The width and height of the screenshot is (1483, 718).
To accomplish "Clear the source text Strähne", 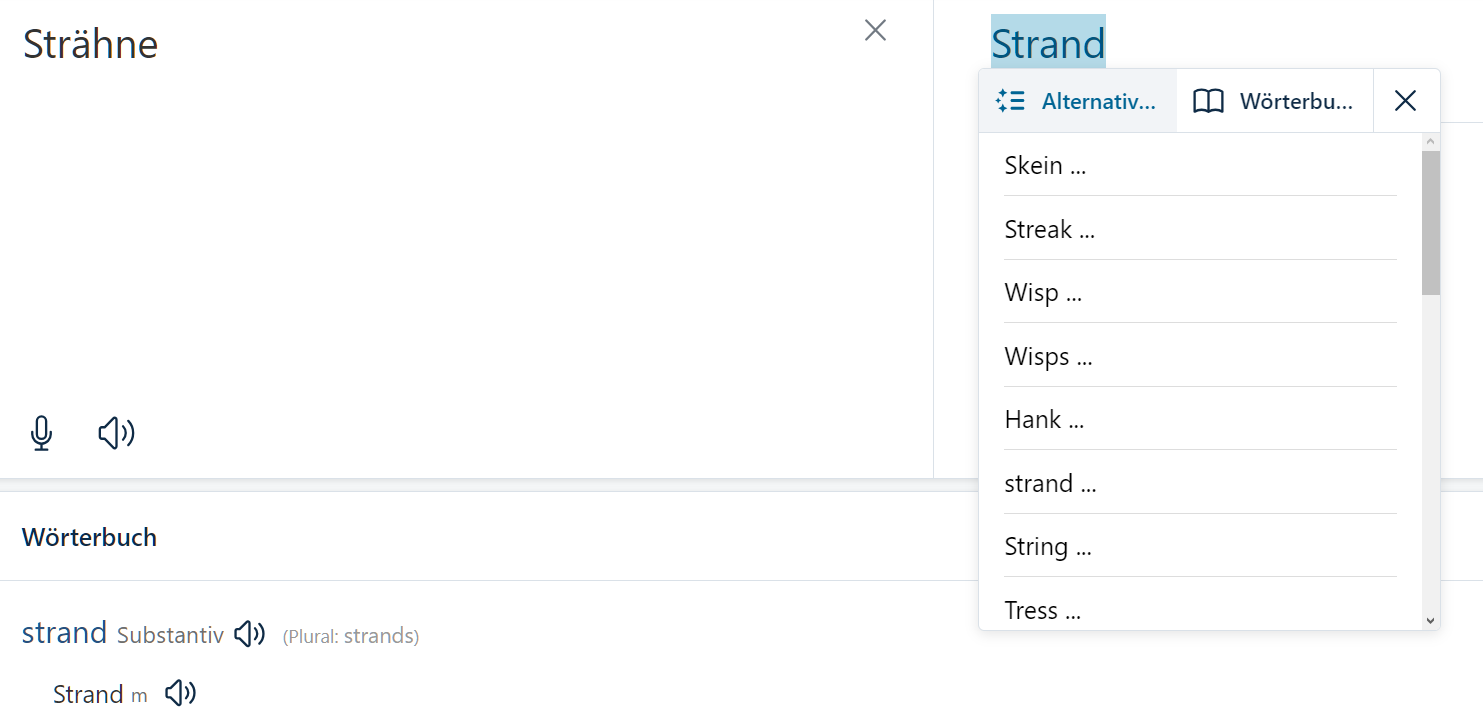I will click(875, 31).
